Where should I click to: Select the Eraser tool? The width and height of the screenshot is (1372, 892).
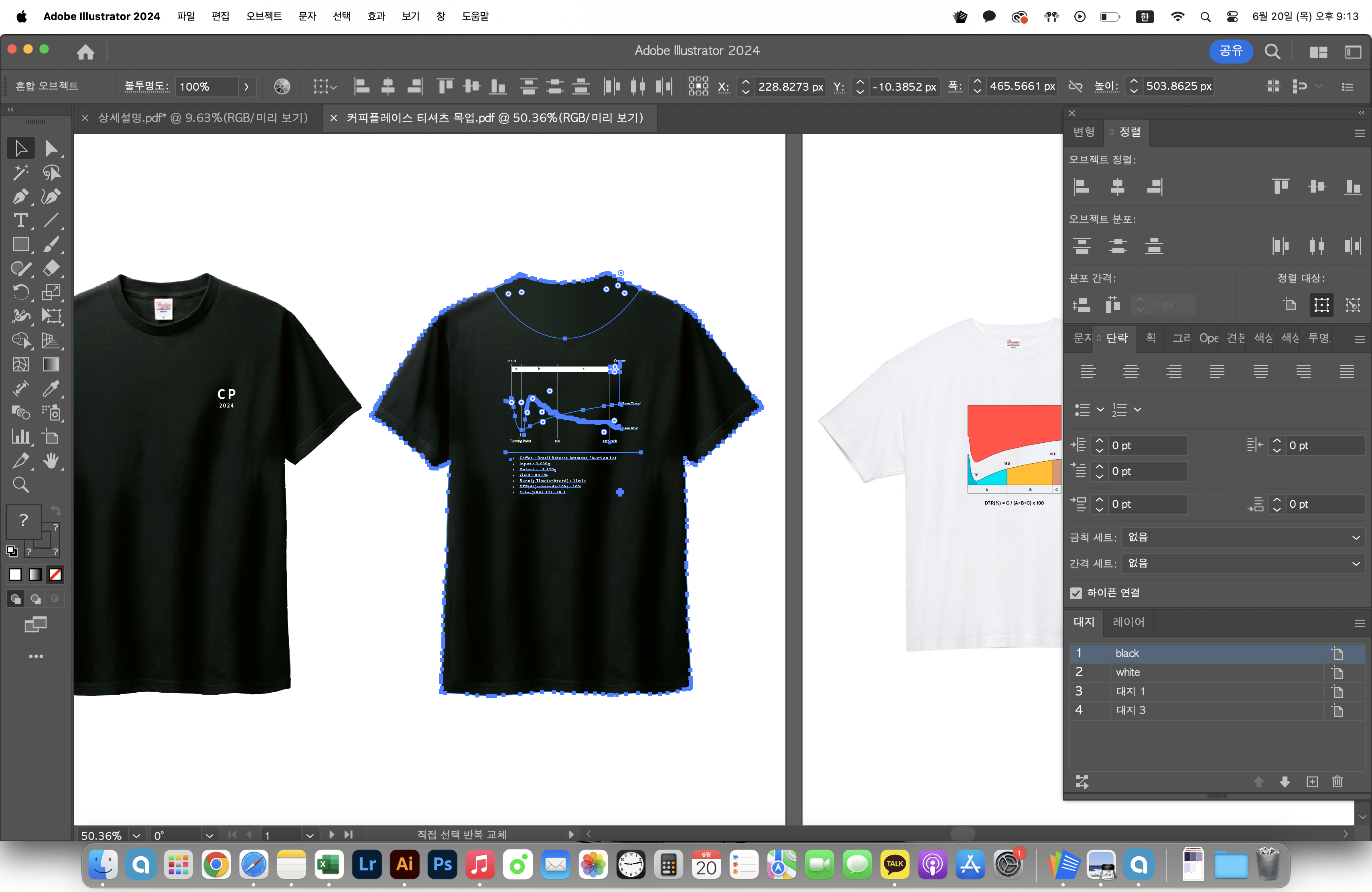pos(51,268)
